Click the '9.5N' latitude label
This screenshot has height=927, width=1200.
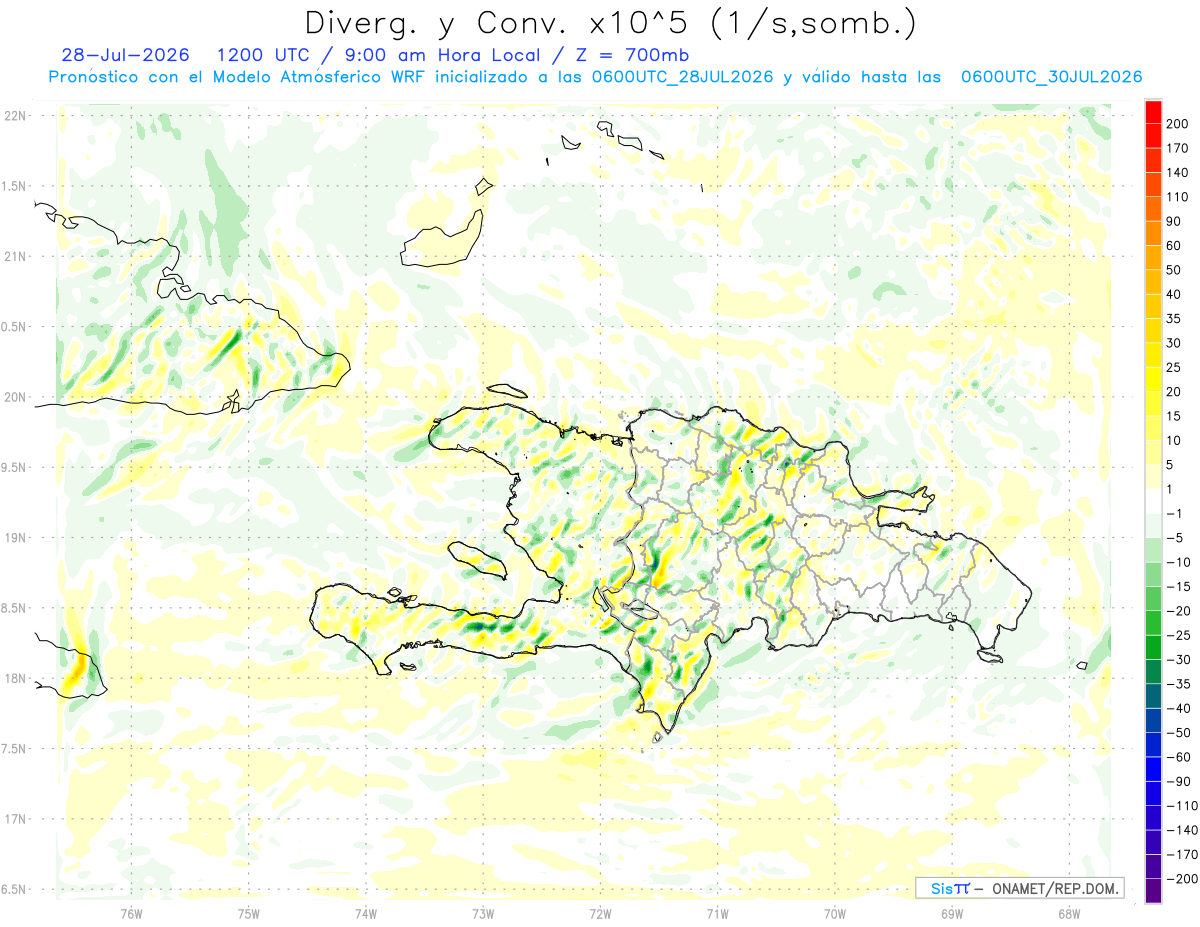(15, 467)
